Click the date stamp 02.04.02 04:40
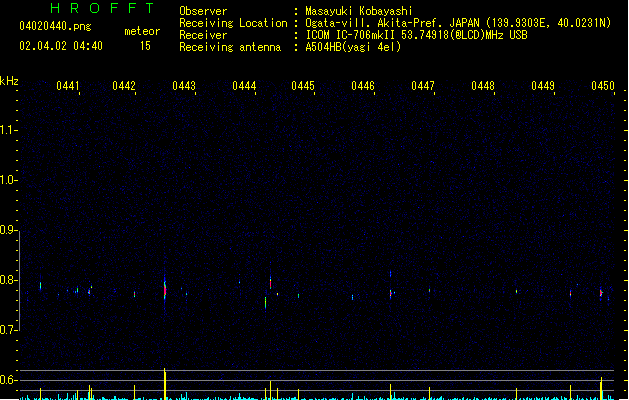Viewport: 629px width, 400px height. 61,46
